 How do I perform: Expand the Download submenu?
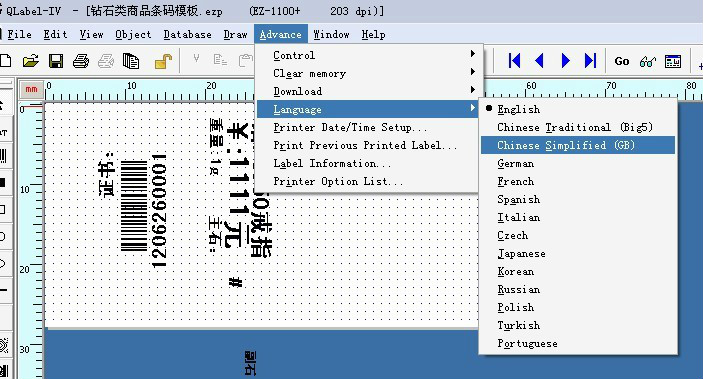coord(369,91)
